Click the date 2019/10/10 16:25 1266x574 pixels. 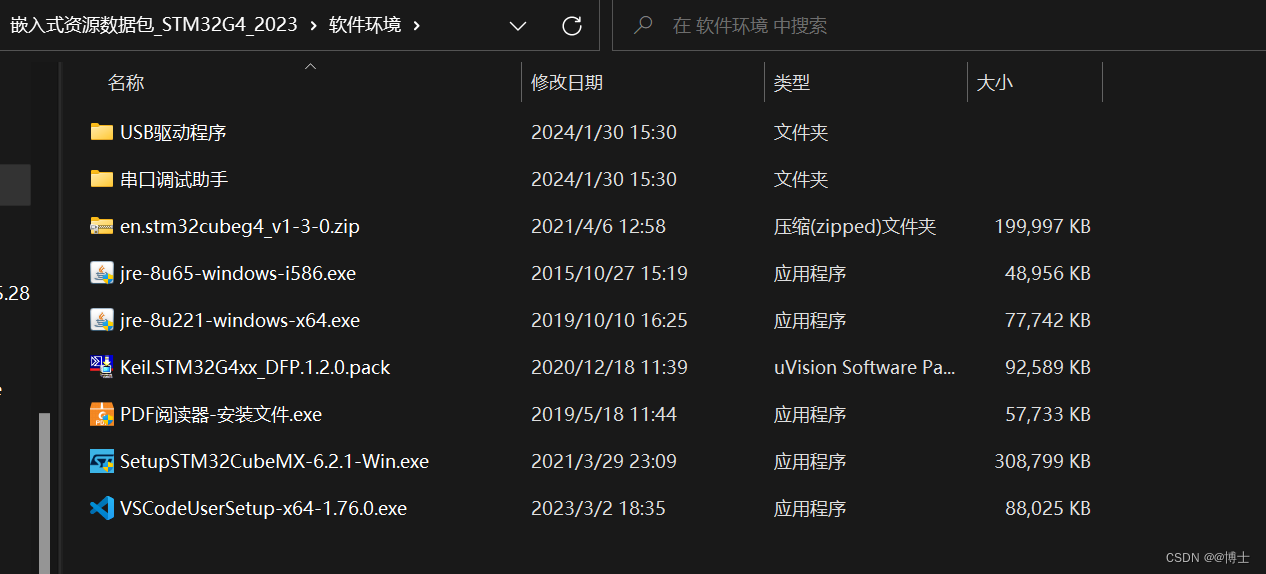tap(609, 320)
